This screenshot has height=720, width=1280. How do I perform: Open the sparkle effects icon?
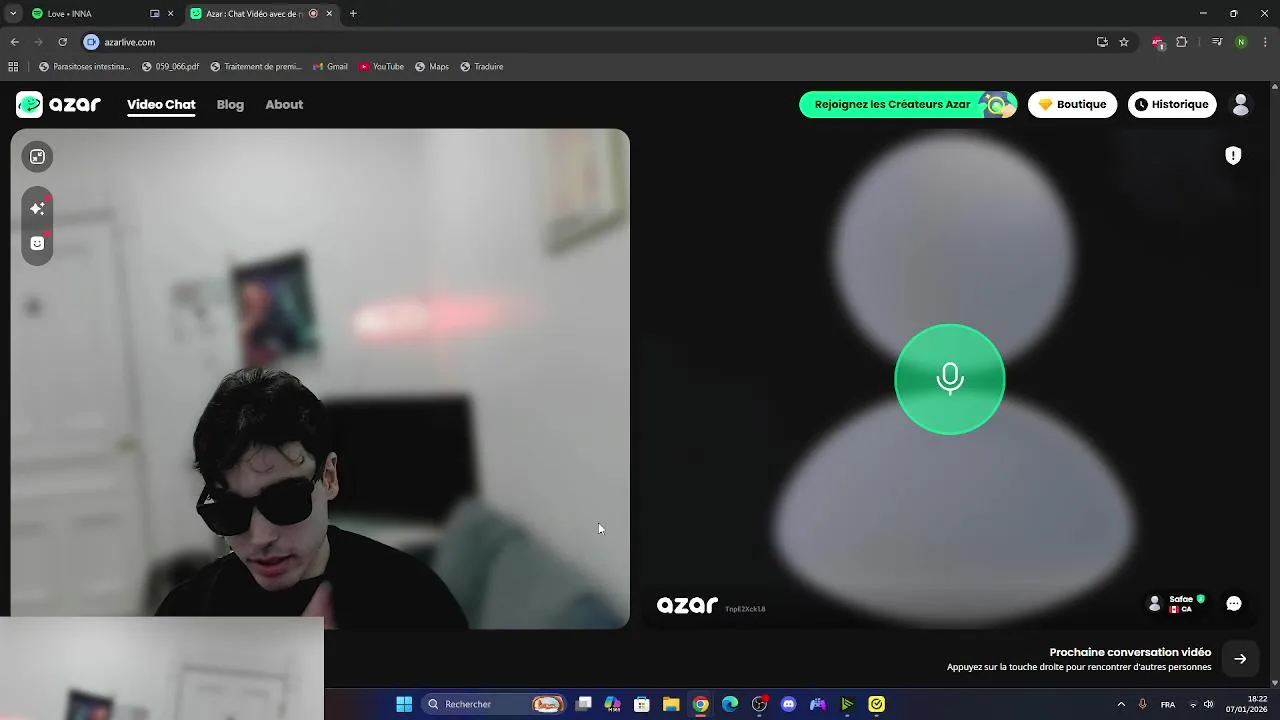point(37,208)
